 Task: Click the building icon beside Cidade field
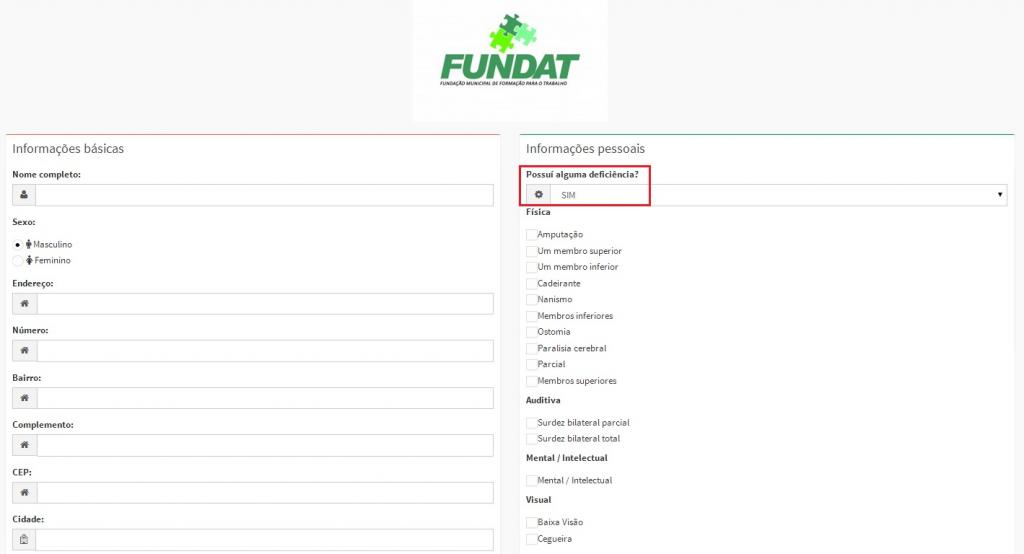[x=24, y=540]
